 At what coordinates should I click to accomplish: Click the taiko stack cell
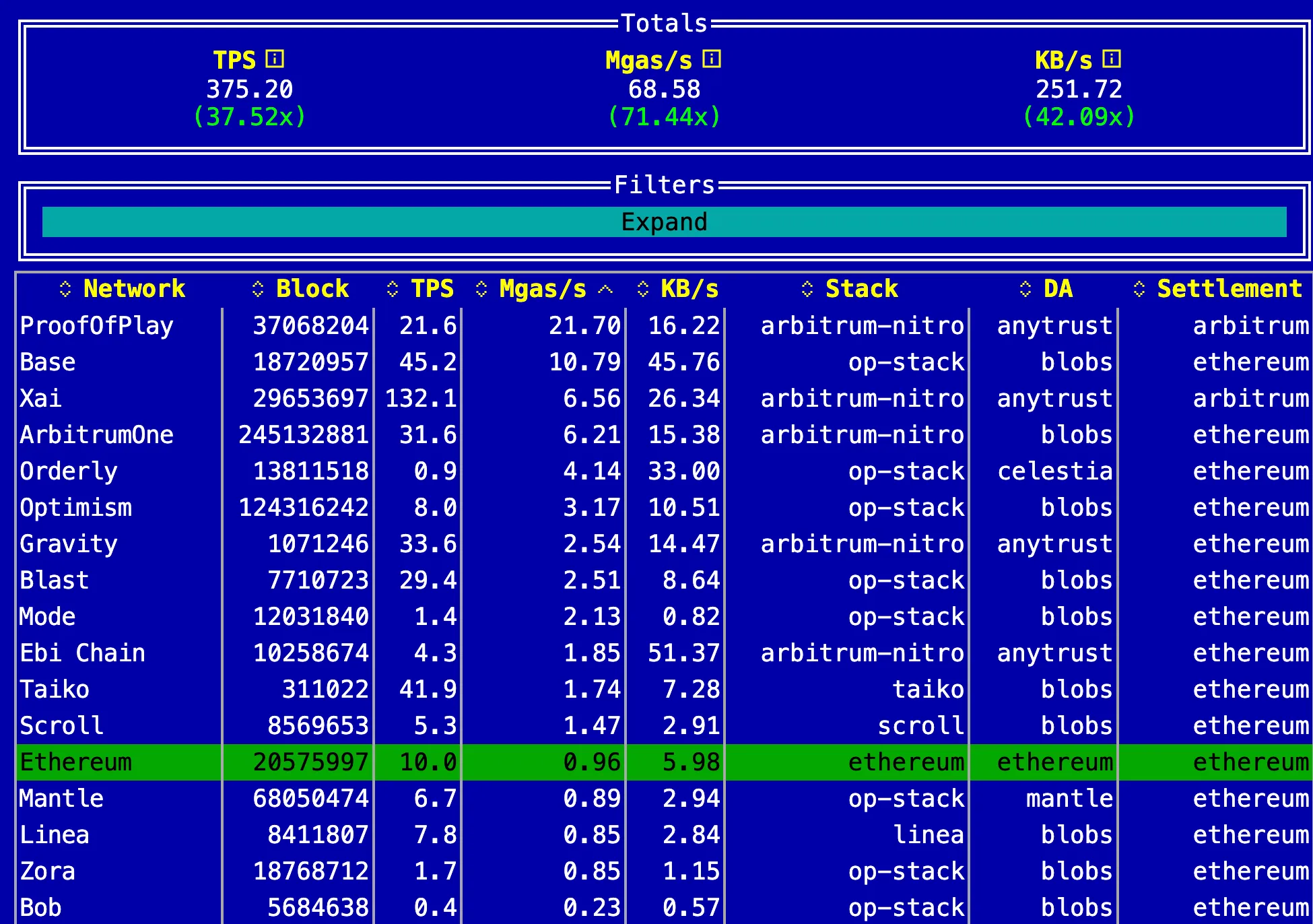pyautogui.click(x=929, y=690)
